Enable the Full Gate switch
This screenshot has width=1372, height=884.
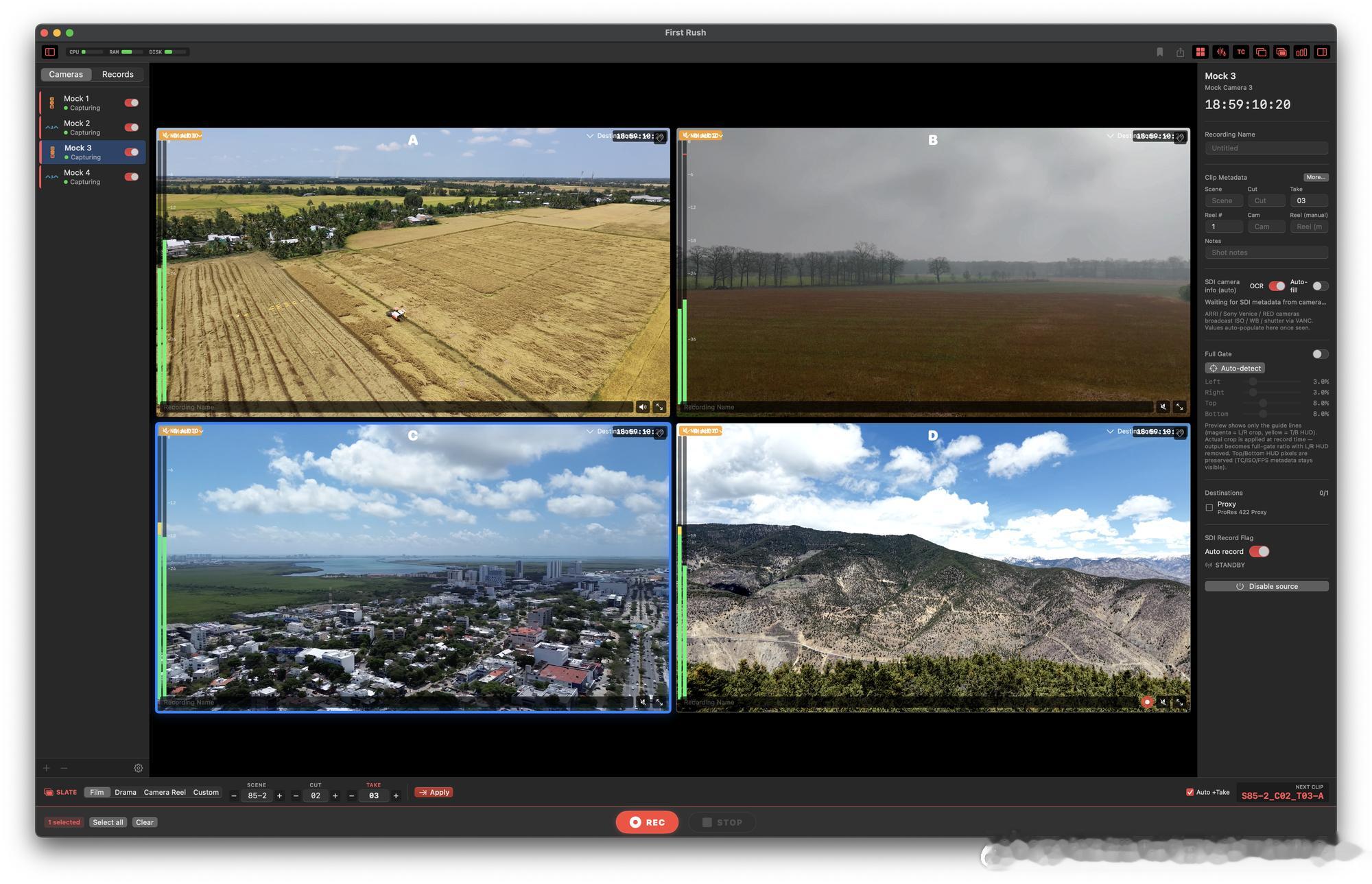1320,354
